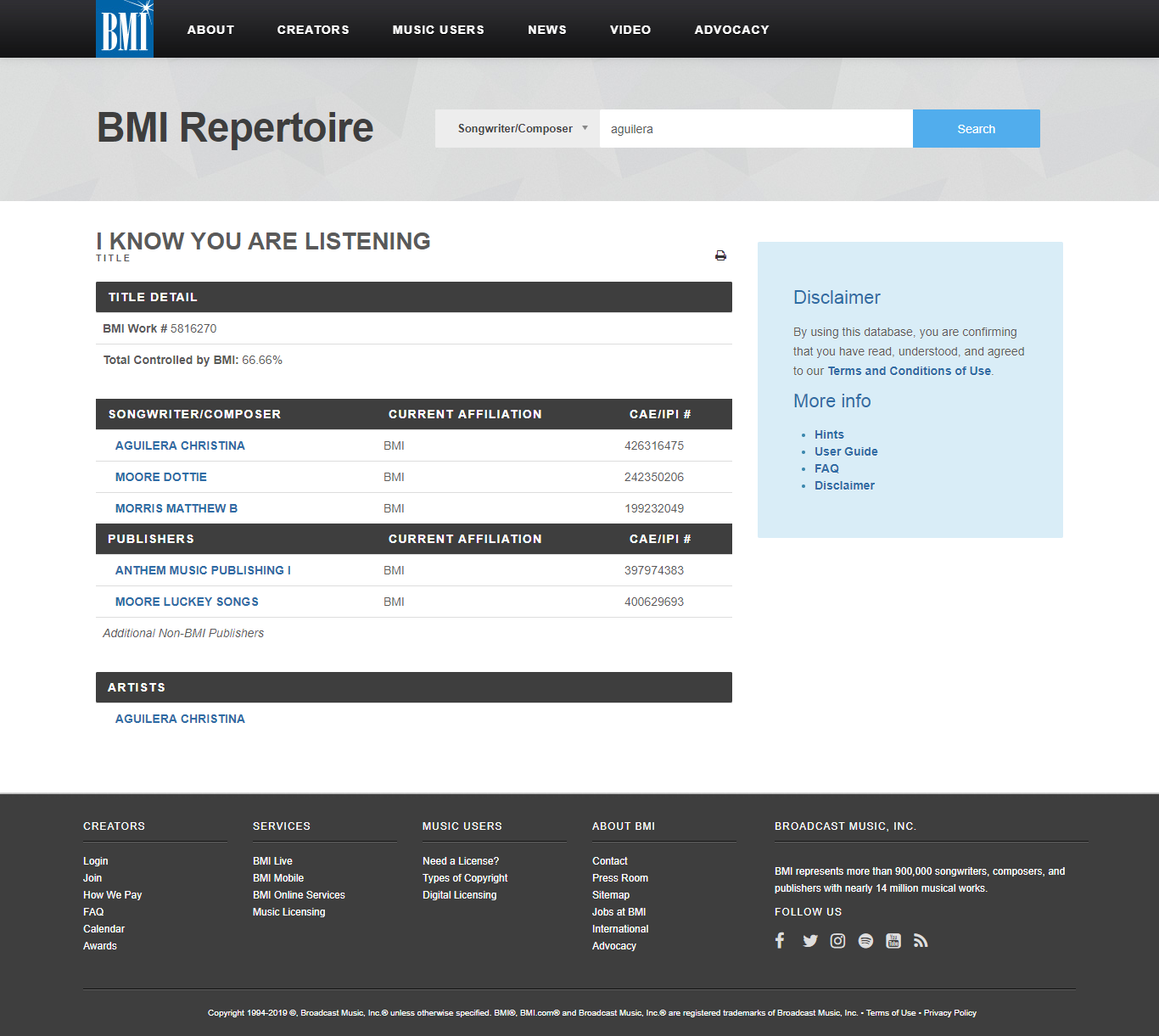Open Terms and Conditions of Use link
This screenshot has height=1036, width=1159.
coord(909,371)
